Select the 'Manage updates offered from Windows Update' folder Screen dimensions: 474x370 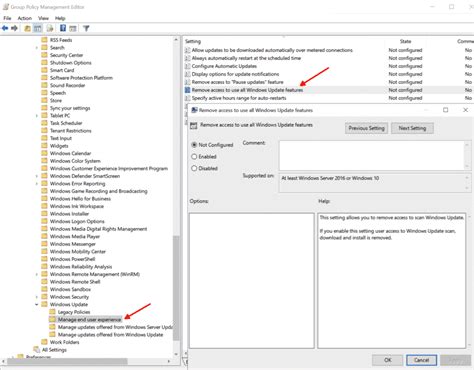tap(110, 335)
